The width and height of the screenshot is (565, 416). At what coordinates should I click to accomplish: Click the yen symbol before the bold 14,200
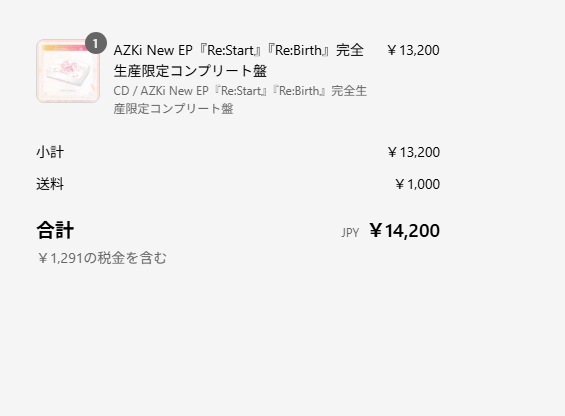(x=376, y=231)
